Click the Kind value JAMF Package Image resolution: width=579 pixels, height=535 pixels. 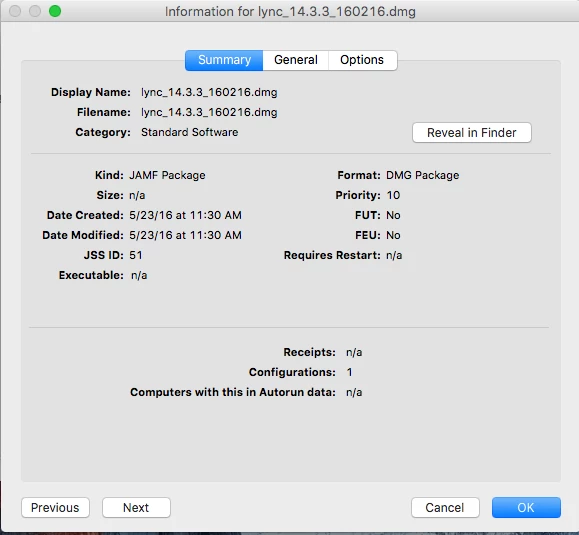[167, 175]
